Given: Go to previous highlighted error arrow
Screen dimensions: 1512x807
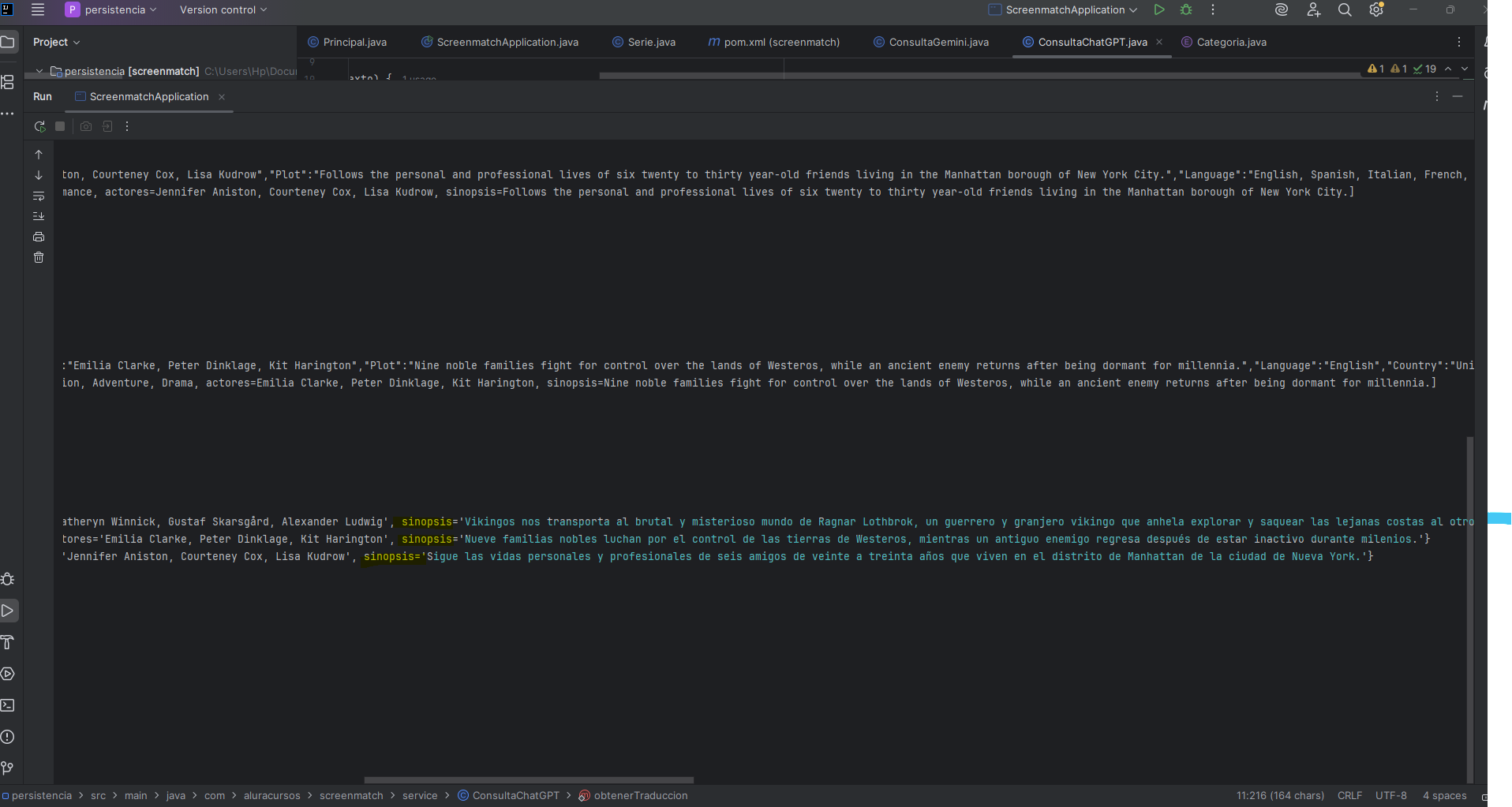Looking at the screenshot, I should pyautogui.click(x=1448, y=69).
